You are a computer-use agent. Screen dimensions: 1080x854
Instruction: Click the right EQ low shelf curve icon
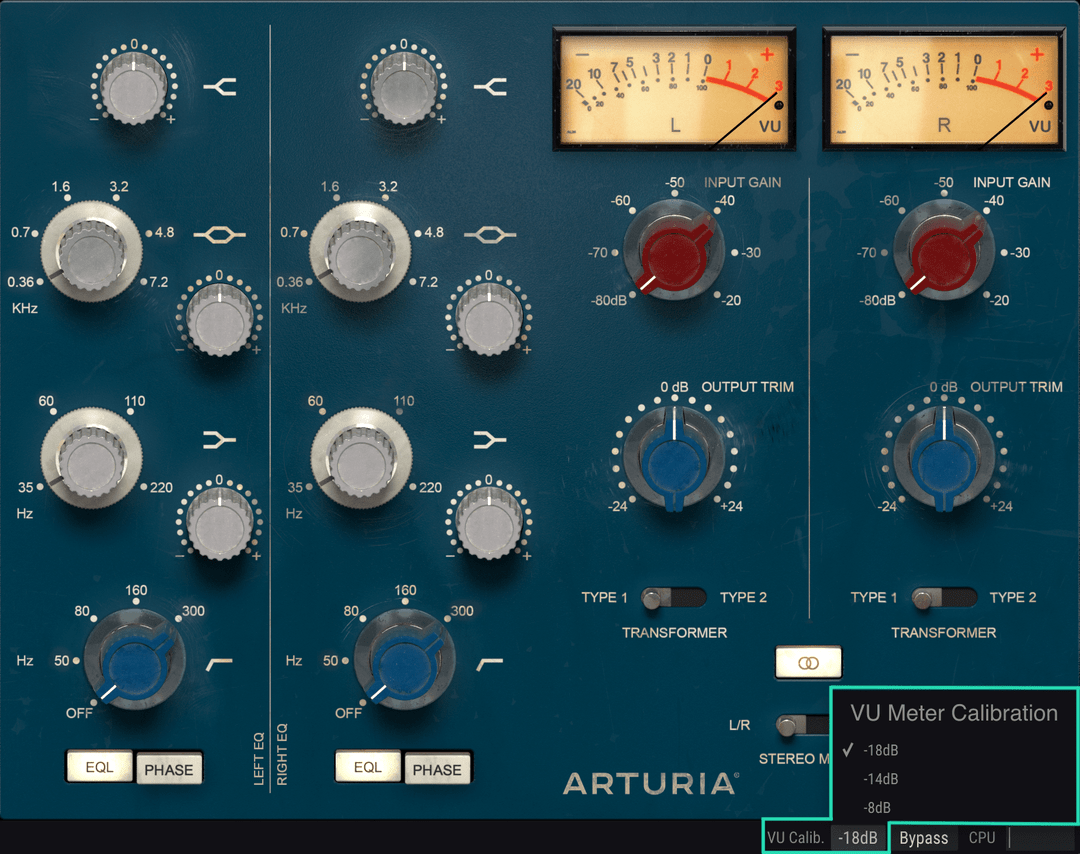pyautogui.click(x=490, y=439)
